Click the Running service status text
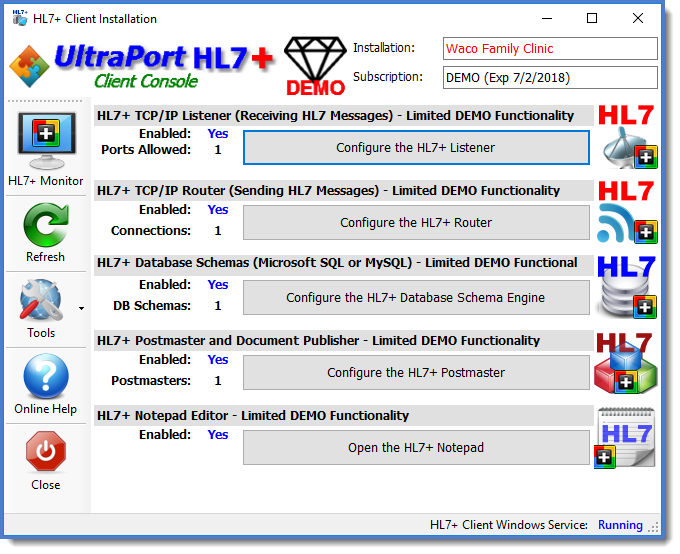The height and width of the screenshot is (554, 680). (620, 524)
